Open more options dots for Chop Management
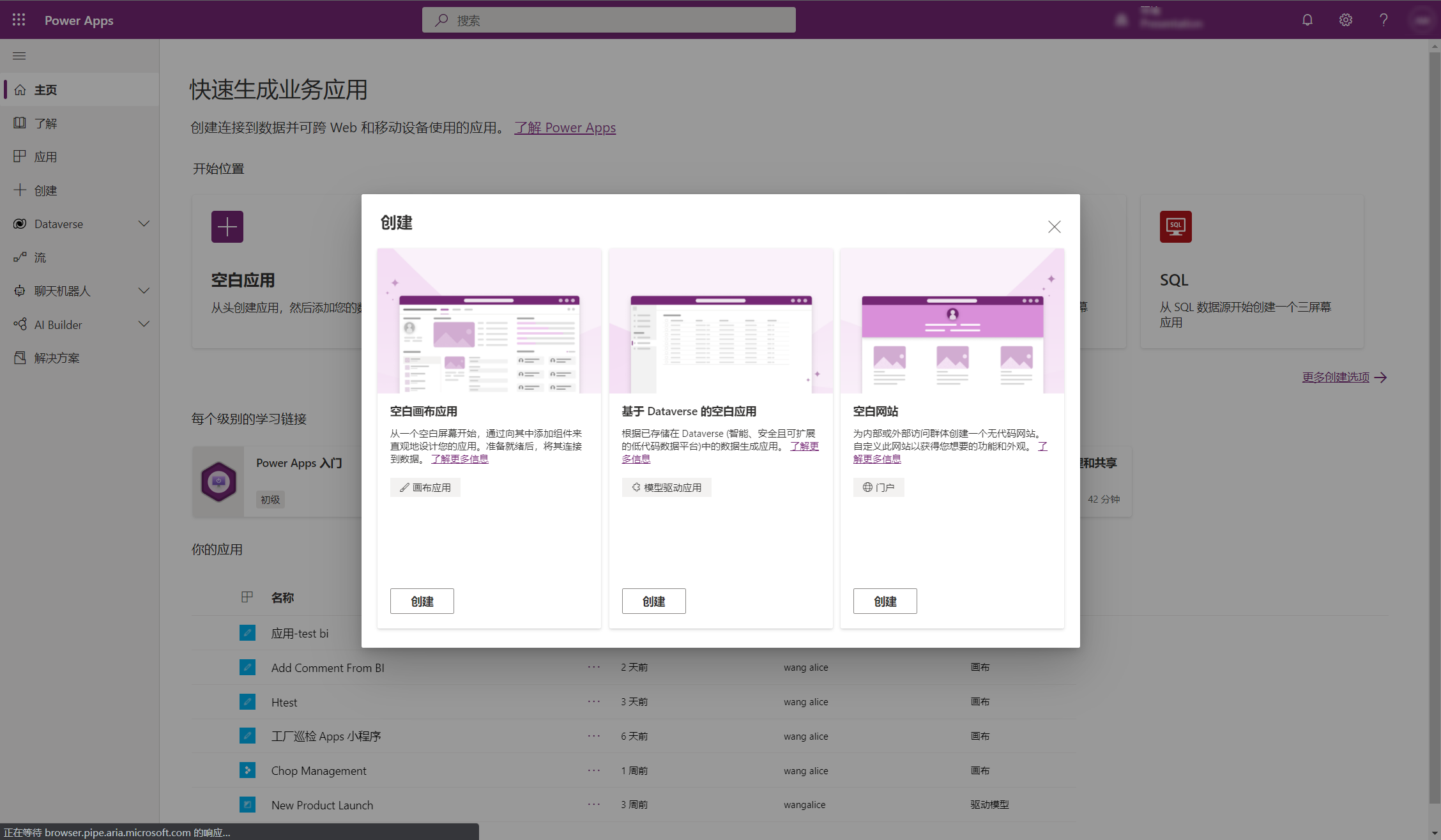The image size is (1441, 840). 594,770
